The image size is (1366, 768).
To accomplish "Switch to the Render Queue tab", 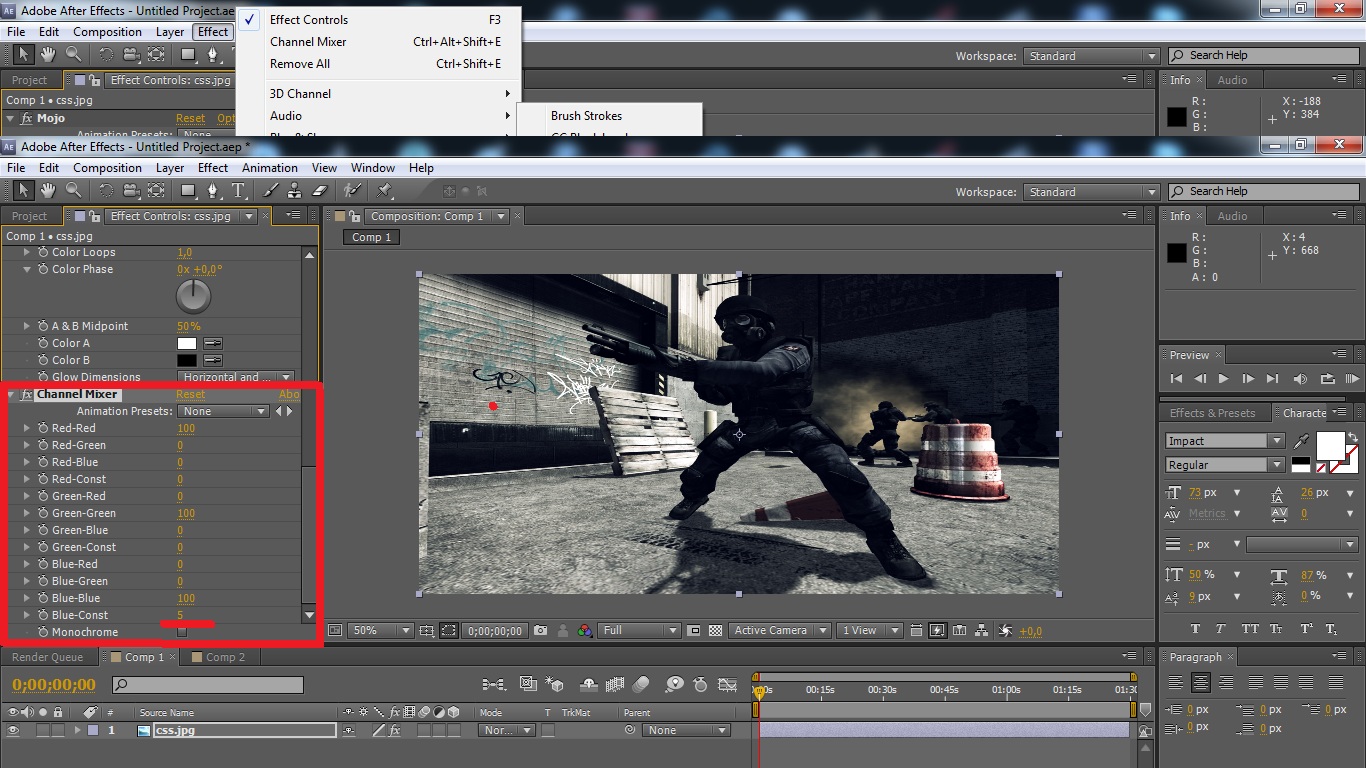I will pyautogui.click(x=47, y=657).
